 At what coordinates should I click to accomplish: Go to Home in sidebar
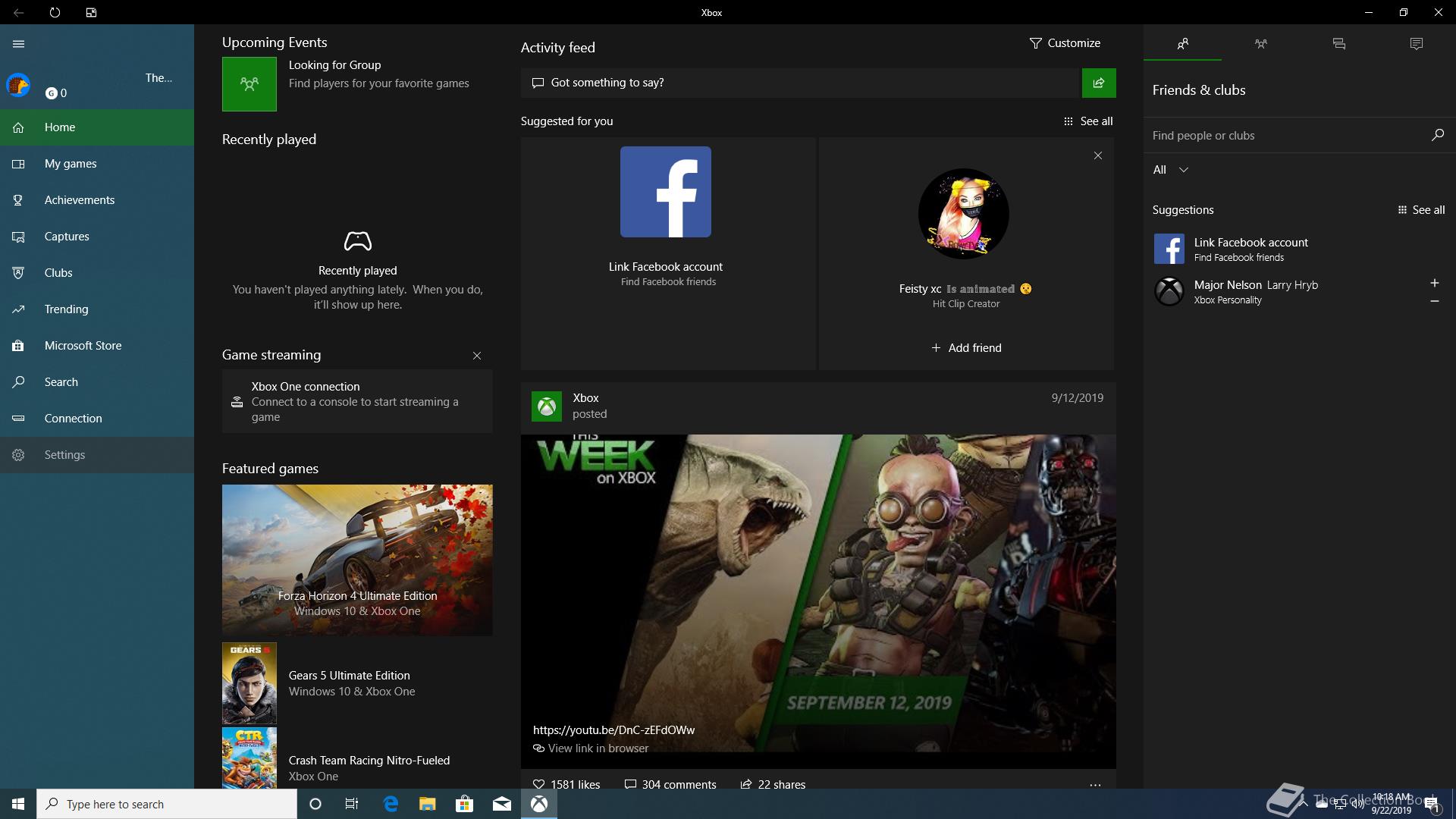(x=97, y=127)
